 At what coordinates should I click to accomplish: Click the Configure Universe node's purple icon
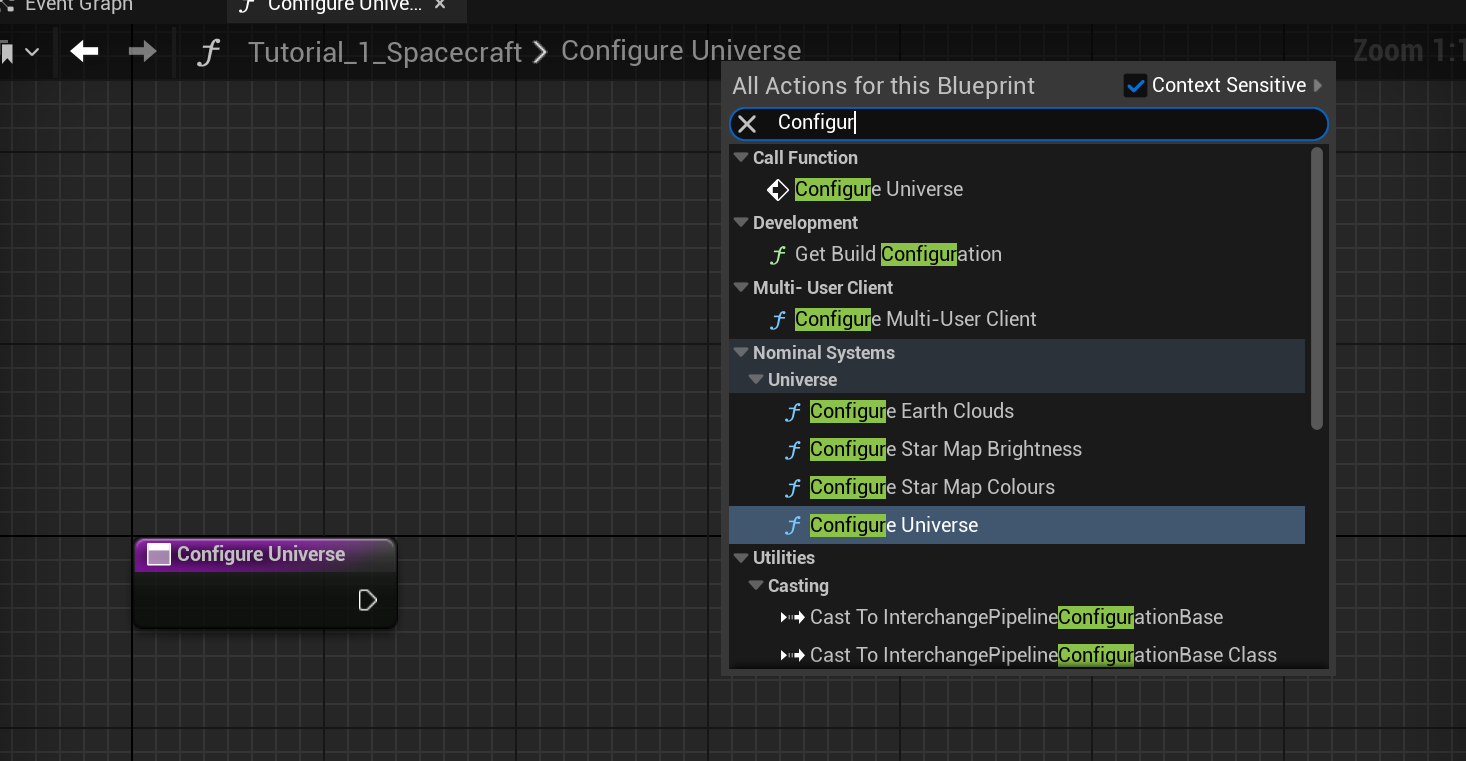[x=159, y=555]
